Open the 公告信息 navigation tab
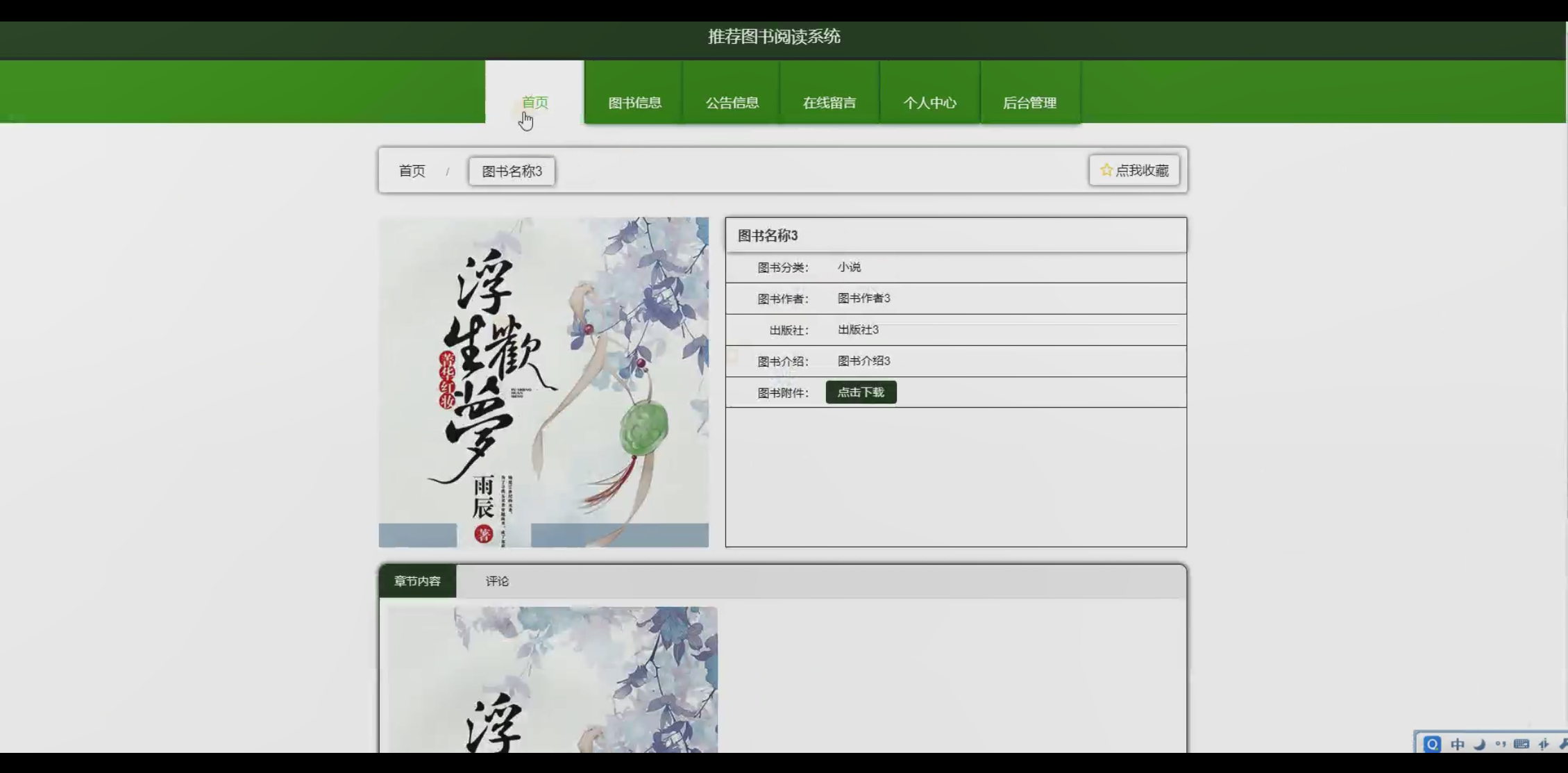Image resolution: width=1568 pixels, height=773 pixels. (x=732, y=92)
